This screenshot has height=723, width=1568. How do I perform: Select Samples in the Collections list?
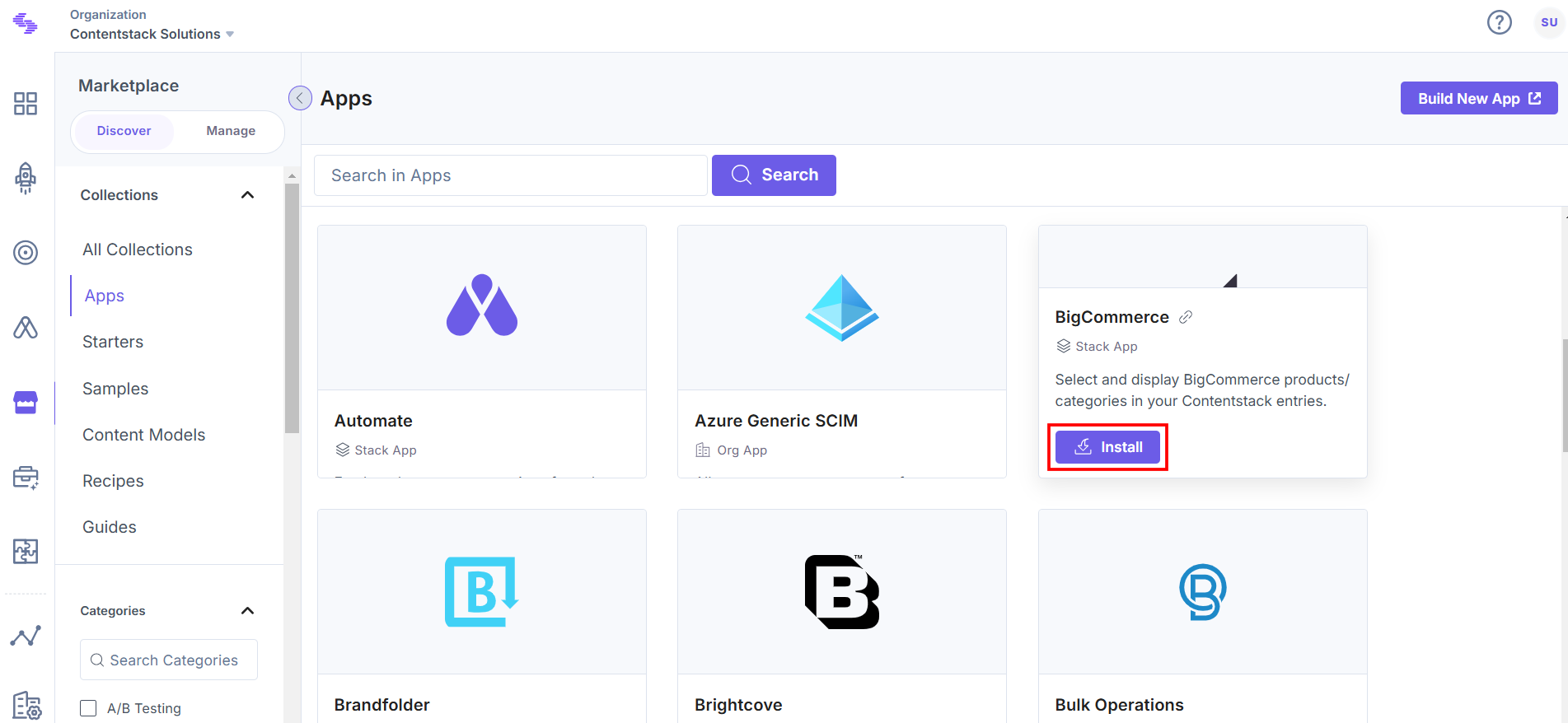tap(115, 389)
